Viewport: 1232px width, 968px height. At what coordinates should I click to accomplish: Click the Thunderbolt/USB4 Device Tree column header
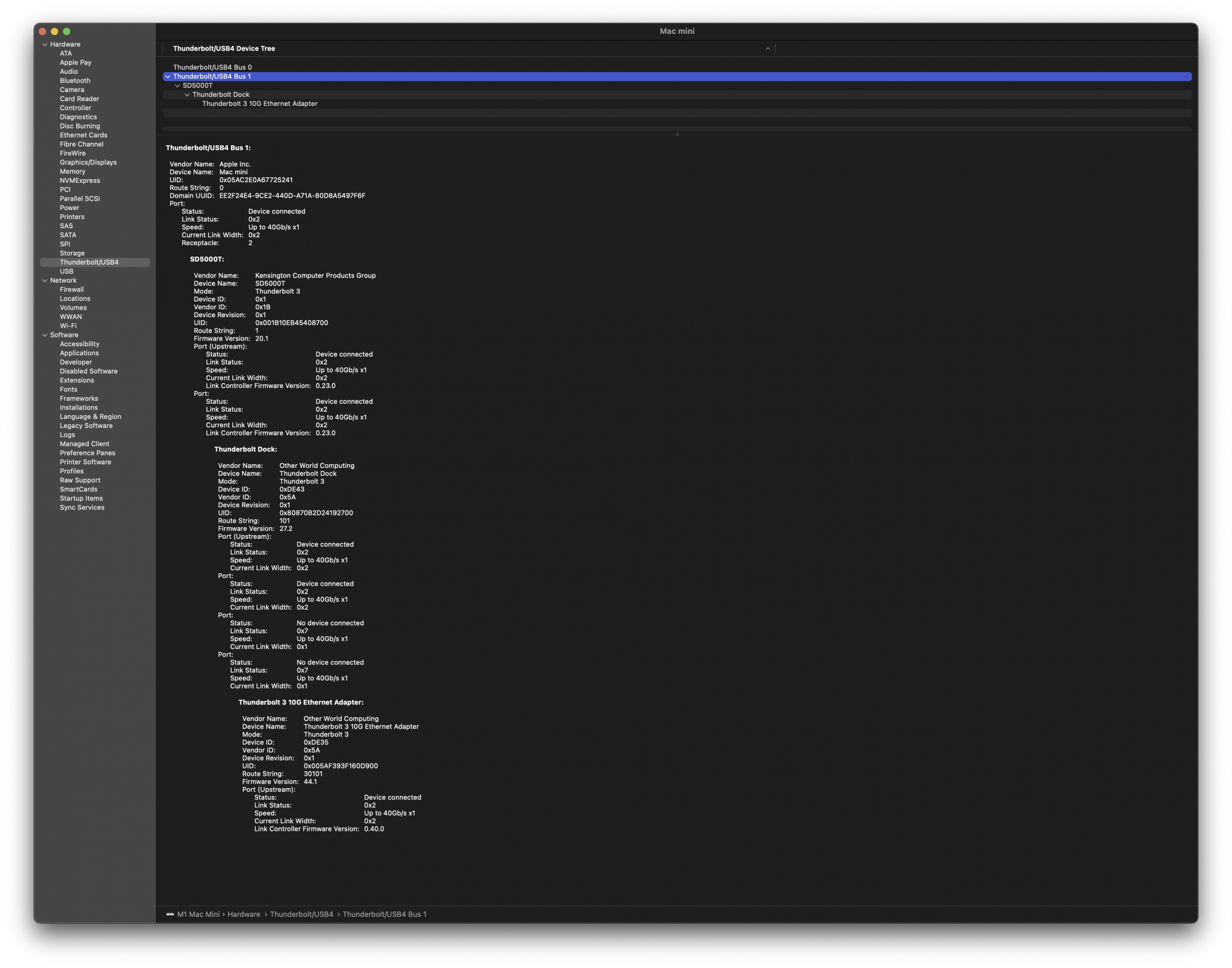tap(468, 49)
